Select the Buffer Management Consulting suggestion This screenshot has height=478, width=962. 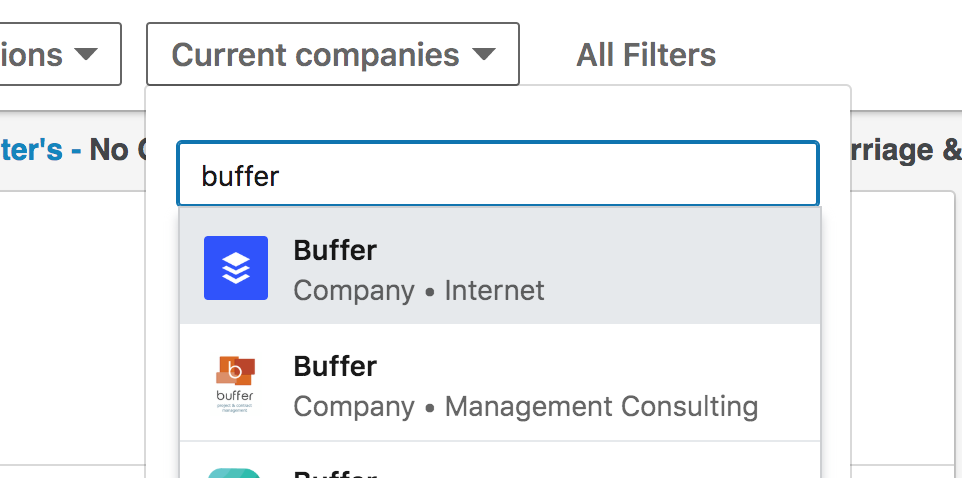499,382
